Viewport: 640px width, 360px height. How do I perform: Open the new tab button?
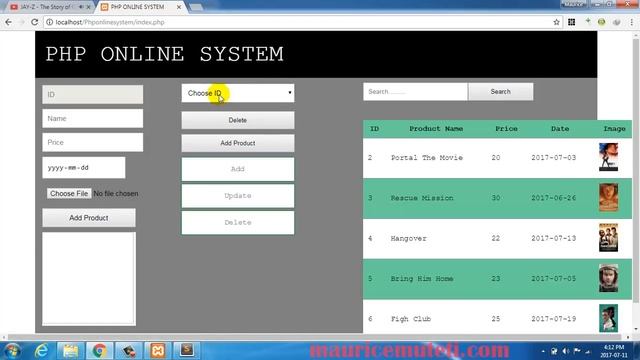tap(196, 7)
